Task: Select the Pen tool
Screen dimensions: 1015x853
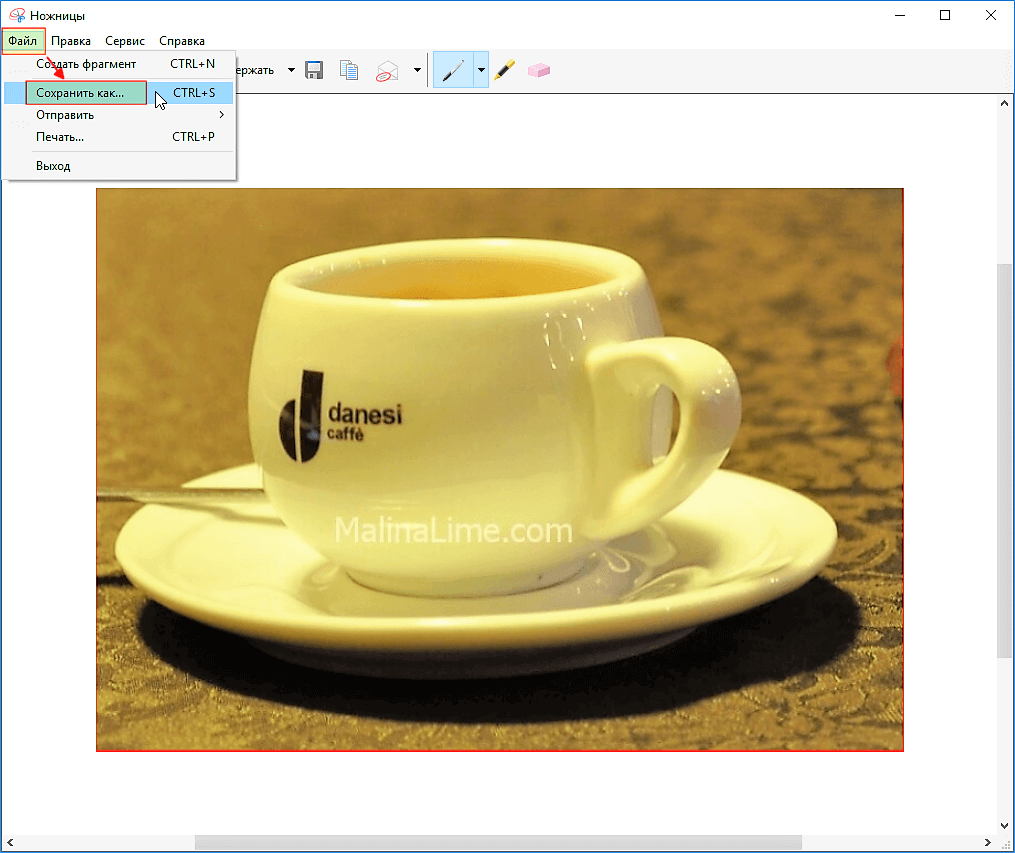Action: (453, 71)
